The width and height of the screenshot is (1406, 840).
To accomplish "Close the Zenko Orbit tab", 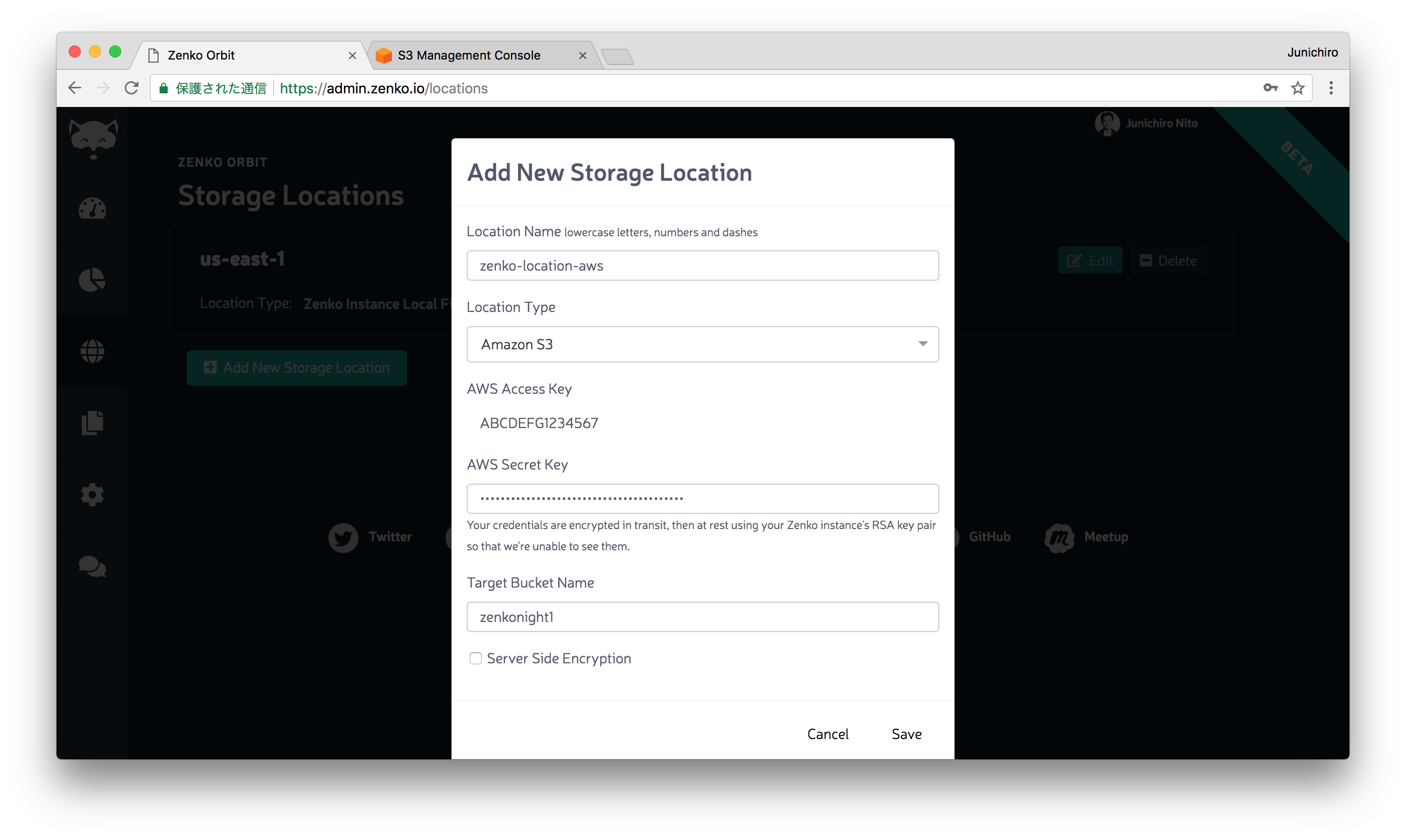I will [352, 56].
